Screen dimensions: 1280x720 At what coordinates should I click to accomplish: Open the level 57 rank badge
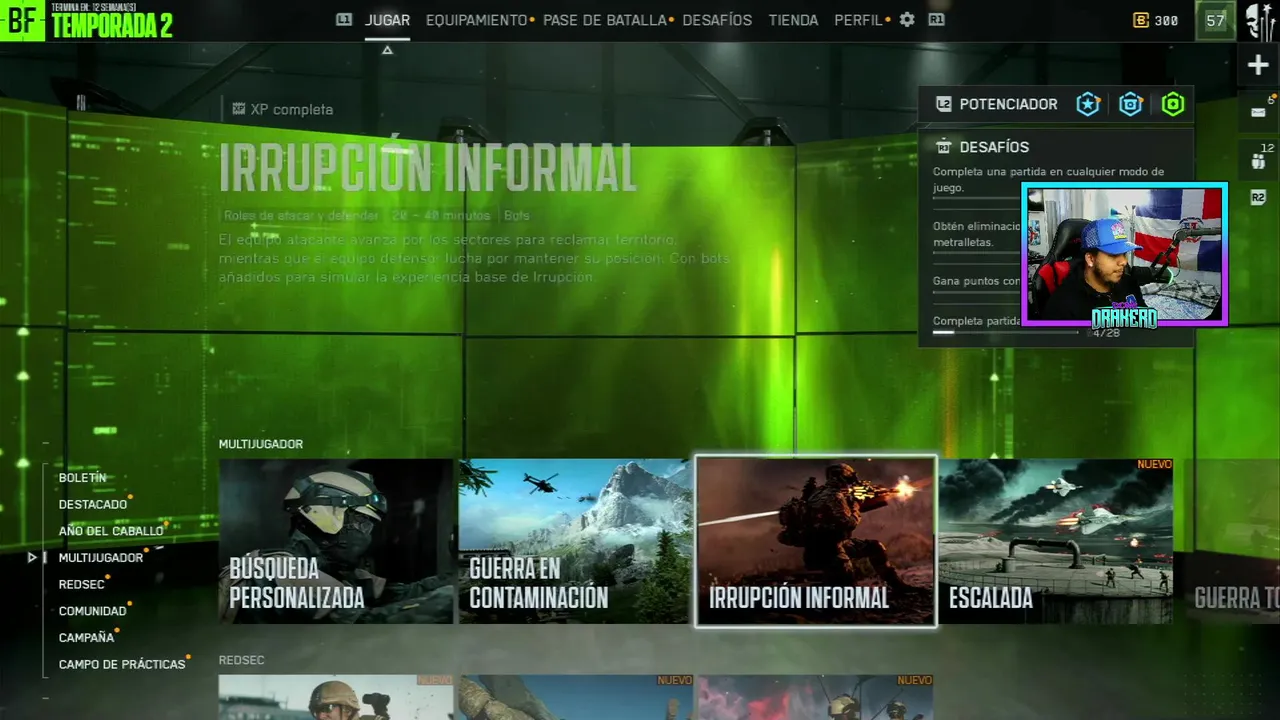[1215, 20]
